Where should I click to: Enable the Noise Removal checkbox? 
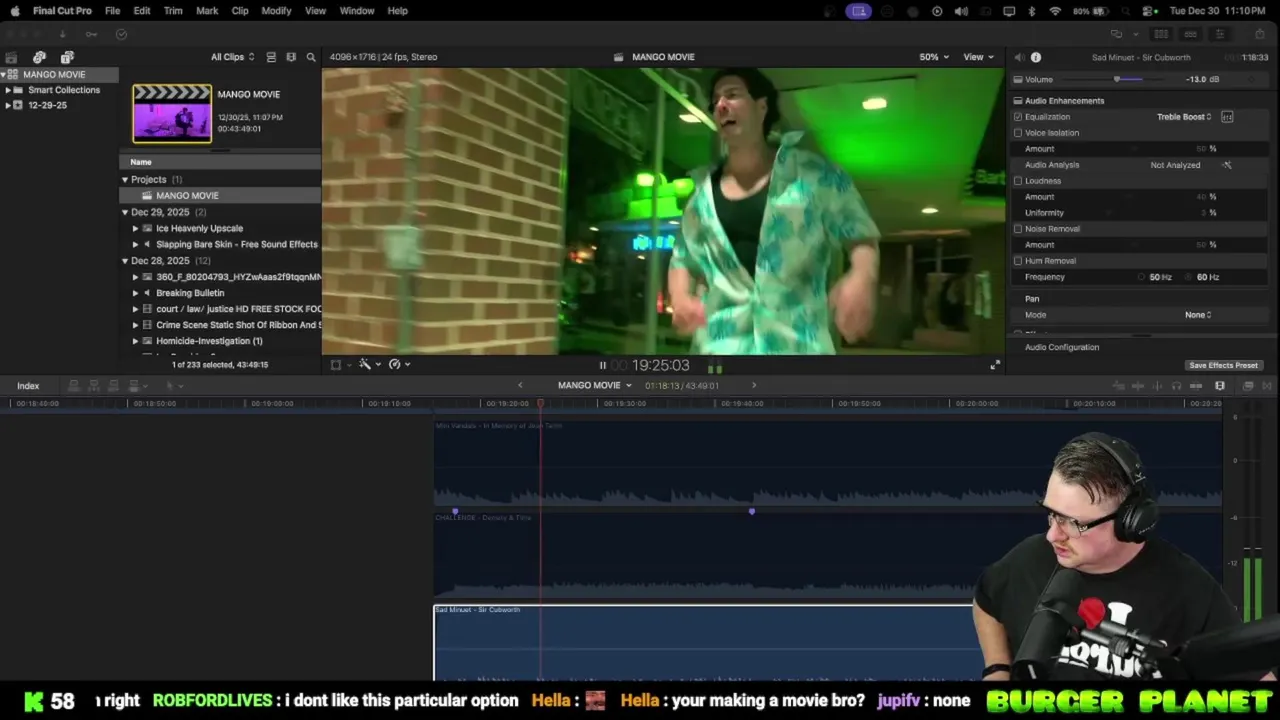(x=1018, y=229)
